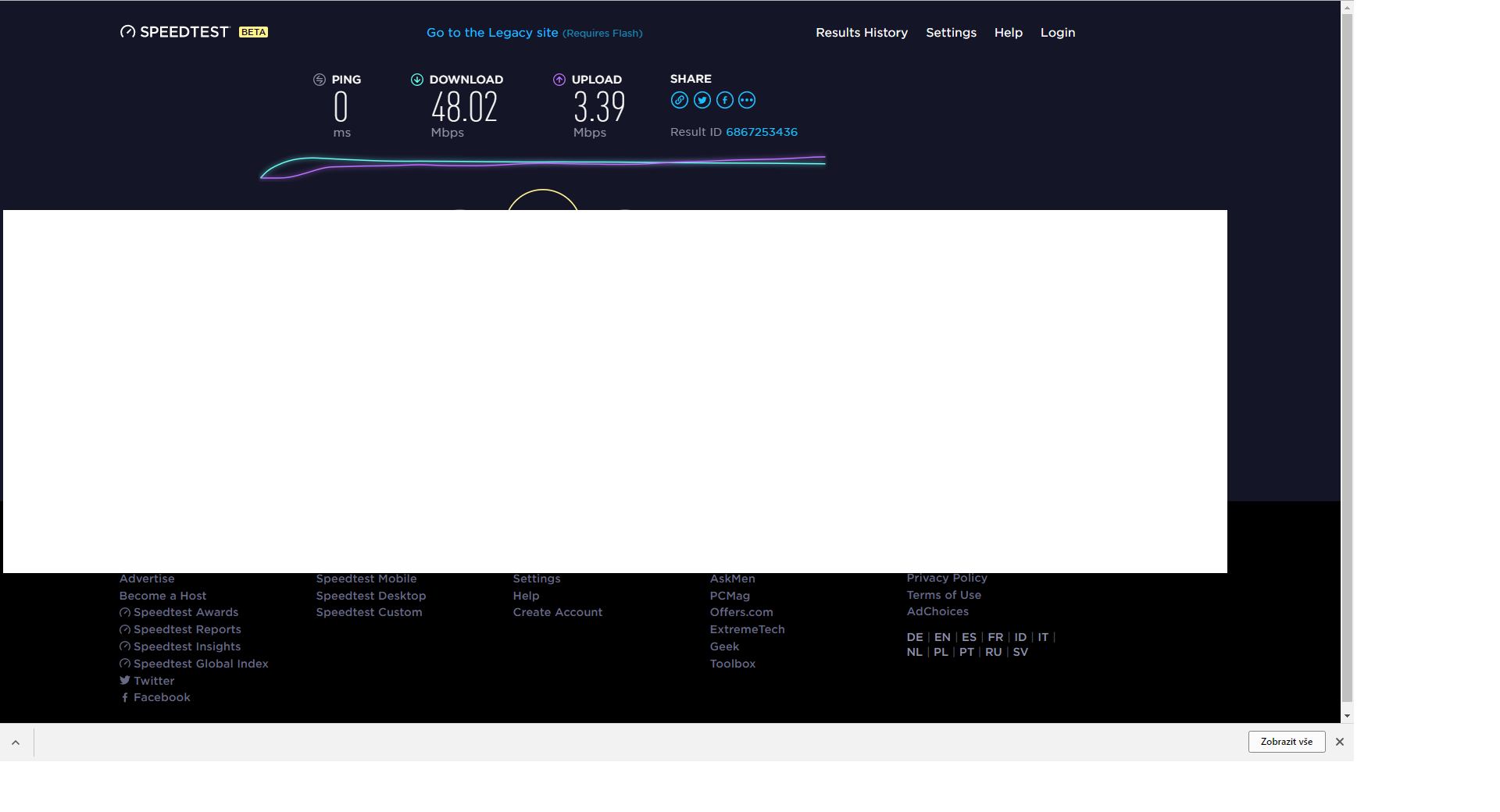1500x812 pixels.
Task: Close the downloads bar
Action: pyautogui.click(x=1340, y=742)
